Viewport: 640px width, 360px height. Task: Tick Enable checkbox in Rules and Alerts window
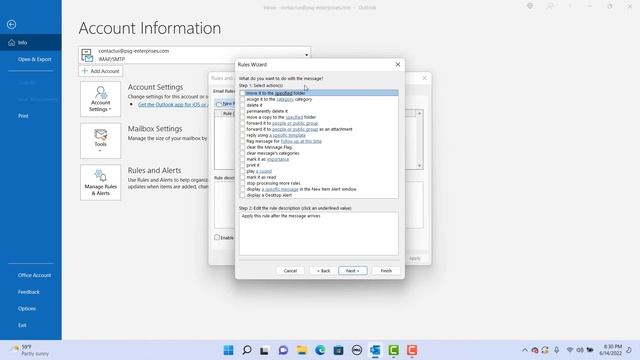(x=217, y=237)
